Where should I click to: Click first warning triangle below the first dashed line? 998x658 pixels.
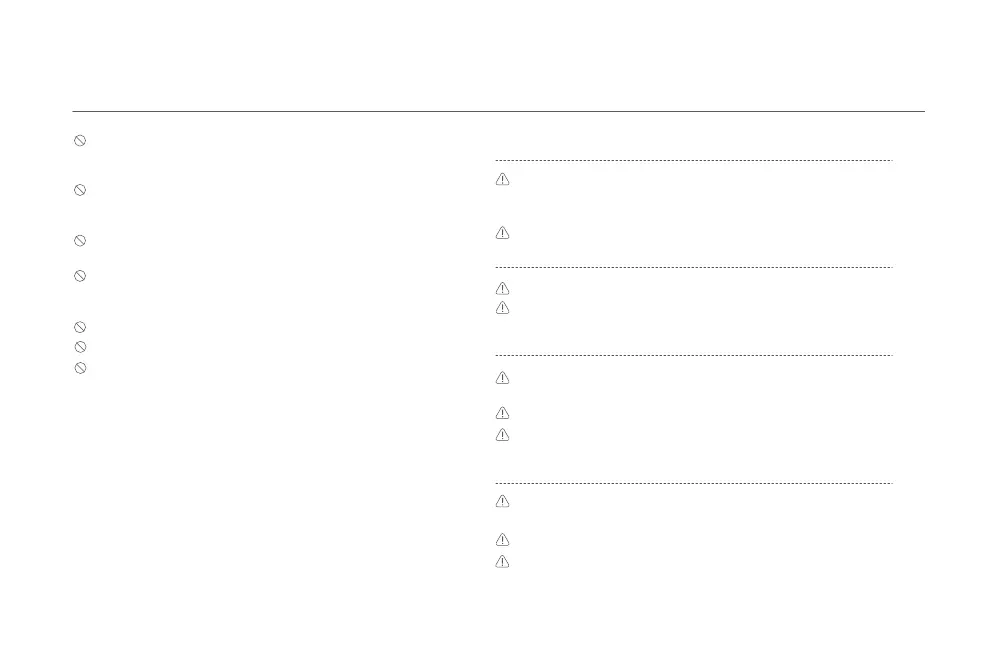502,179
